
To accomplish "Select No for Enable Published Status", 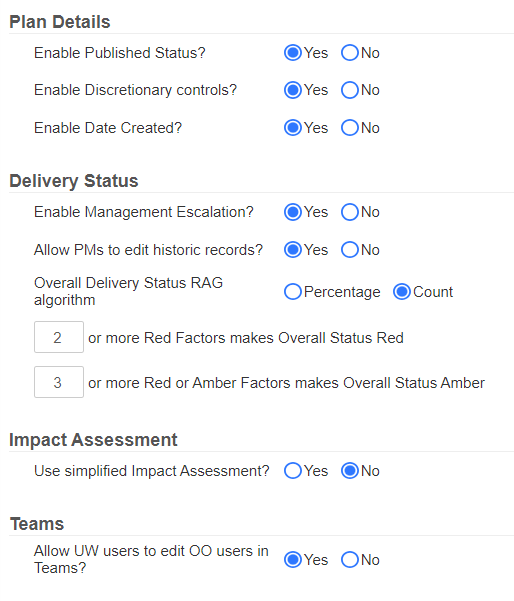I will pos(350,53).
